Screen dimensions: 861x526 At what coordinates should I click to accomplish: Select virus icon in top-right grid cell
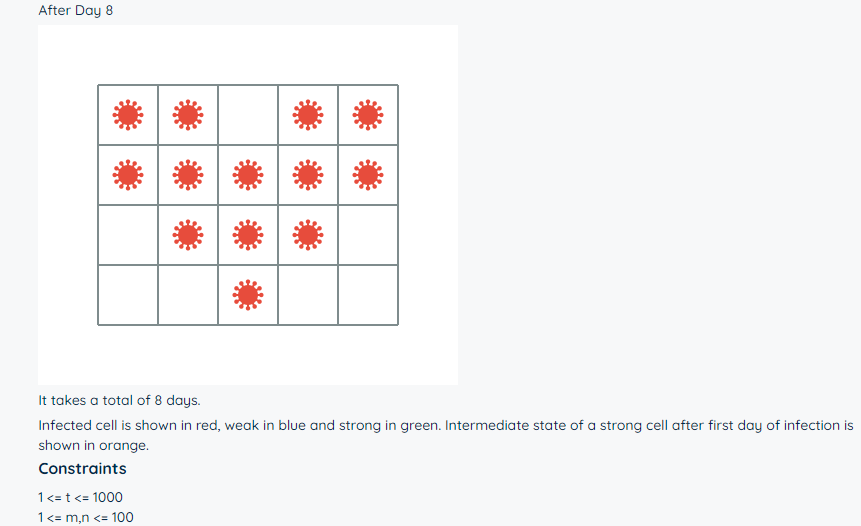point(368,115)
